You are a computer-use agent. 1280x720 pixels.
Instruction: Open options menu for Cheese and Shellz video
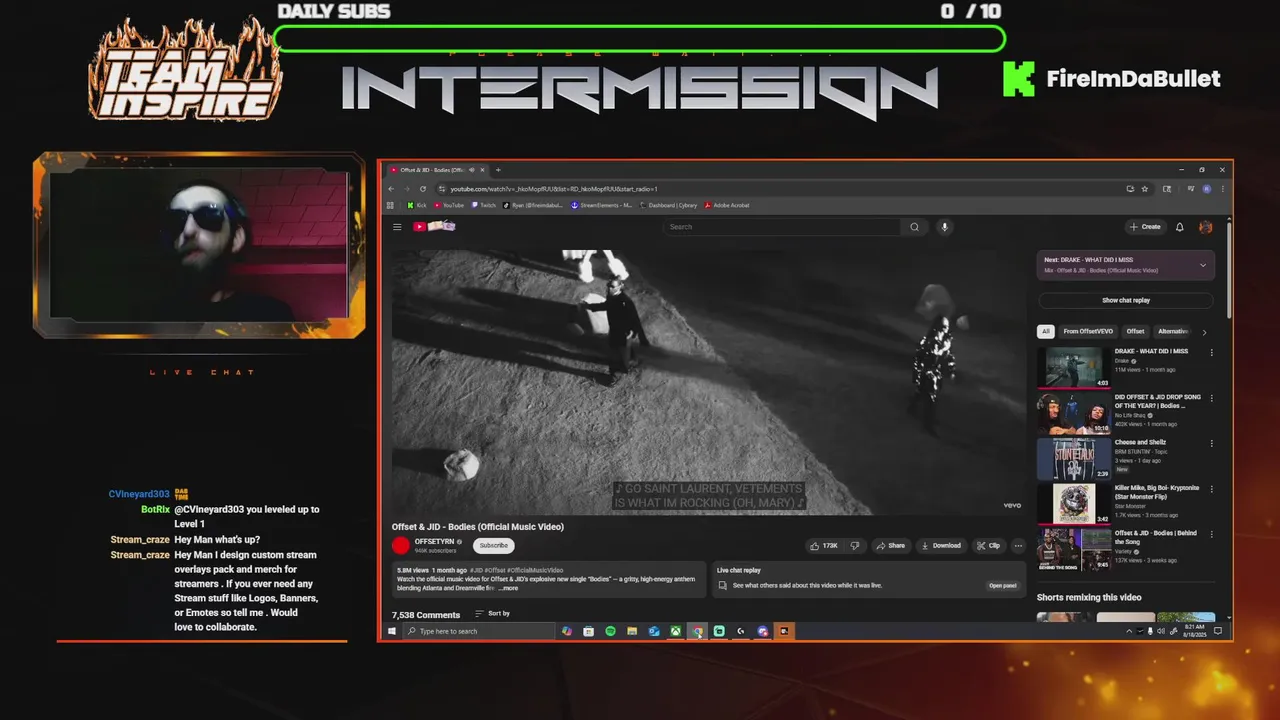[1212, 443]
